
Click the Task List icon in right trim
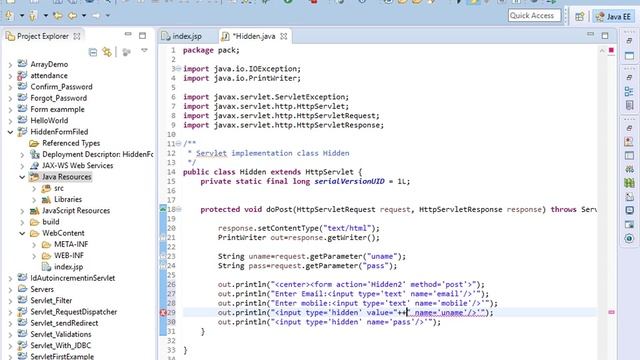629,105
